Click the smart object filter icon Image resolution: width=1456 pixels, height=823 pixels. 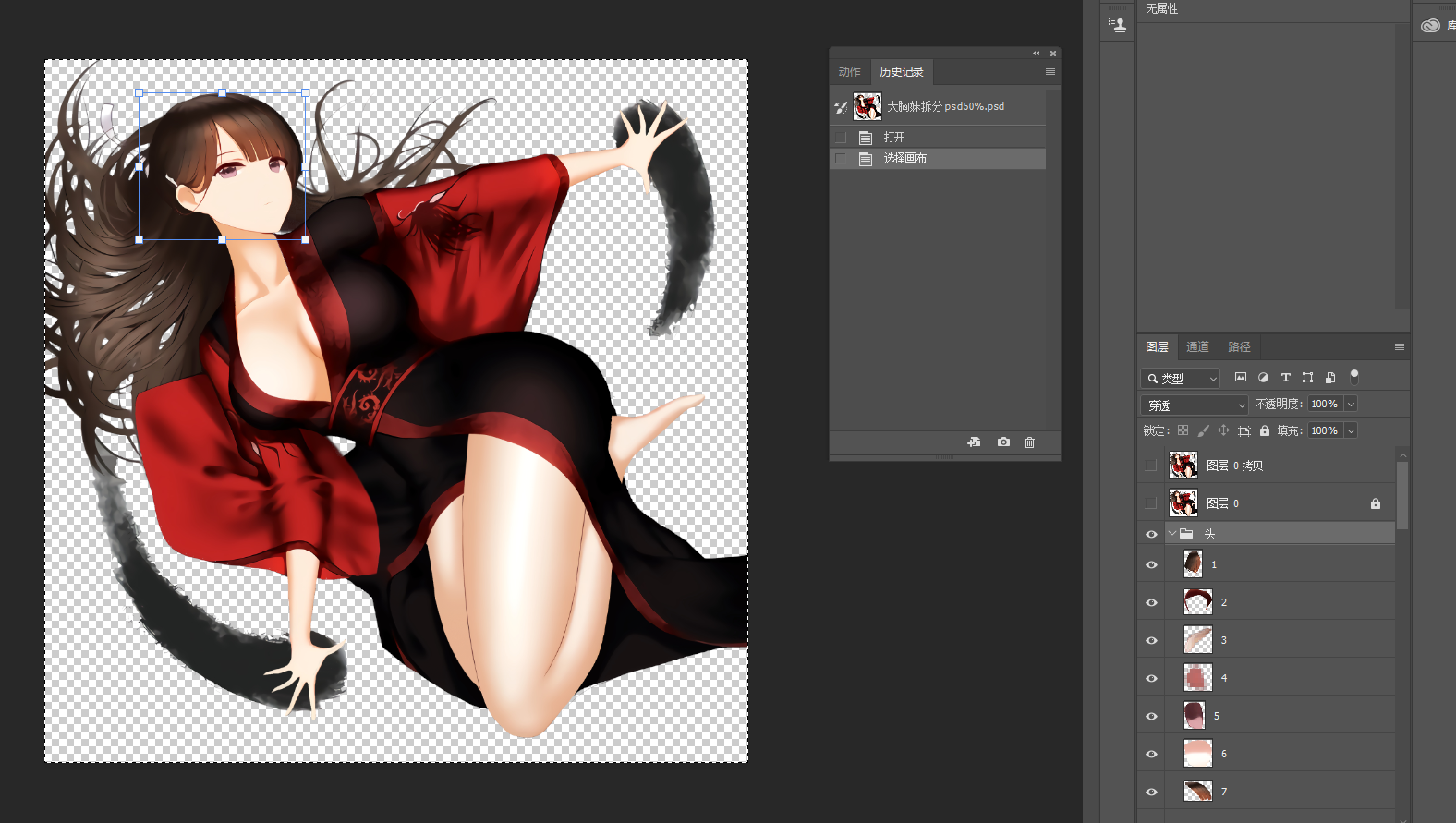click(x=1330, y=377)
